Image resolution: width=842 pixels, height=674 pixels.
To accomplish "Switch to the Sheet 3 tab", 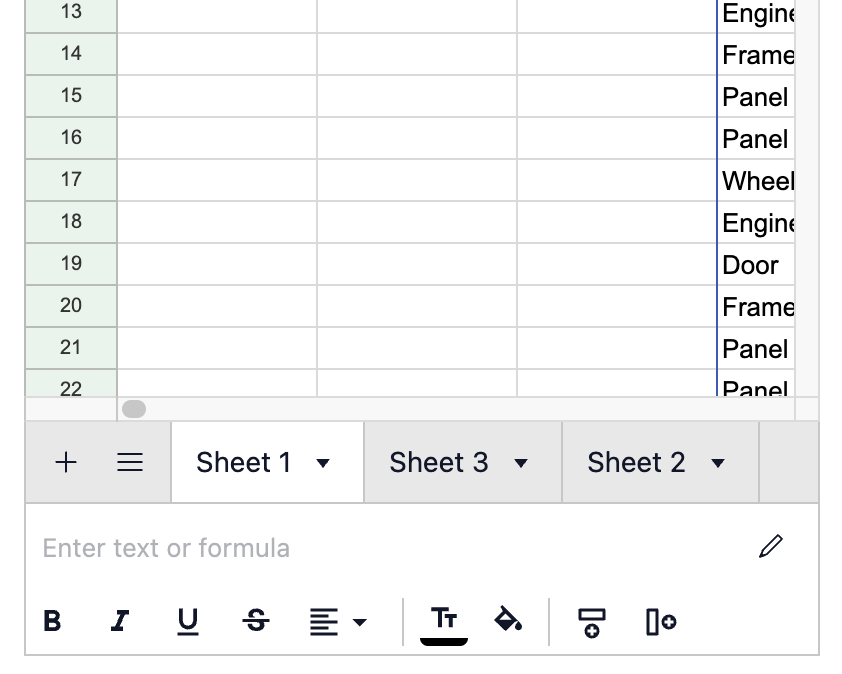I will 439,462.
